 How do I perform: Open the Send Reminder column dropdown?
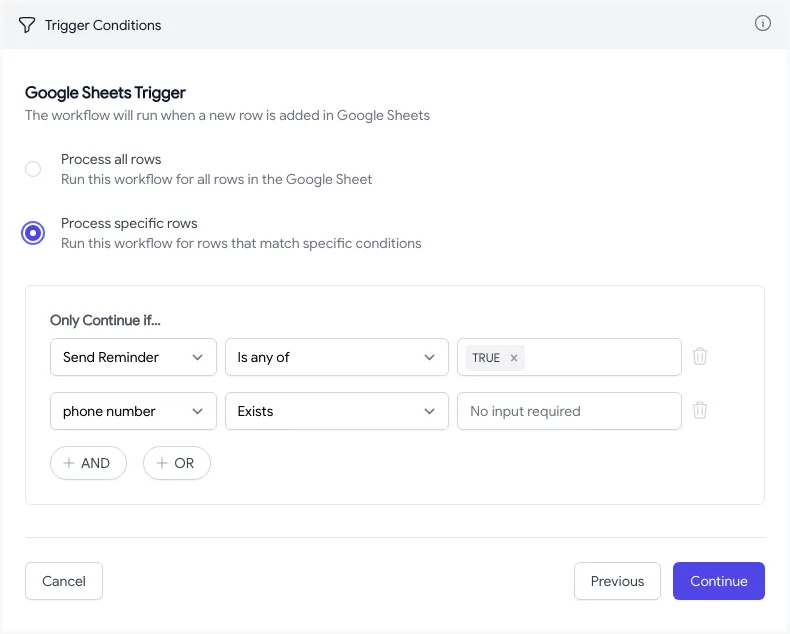click(x=133, y=357)
